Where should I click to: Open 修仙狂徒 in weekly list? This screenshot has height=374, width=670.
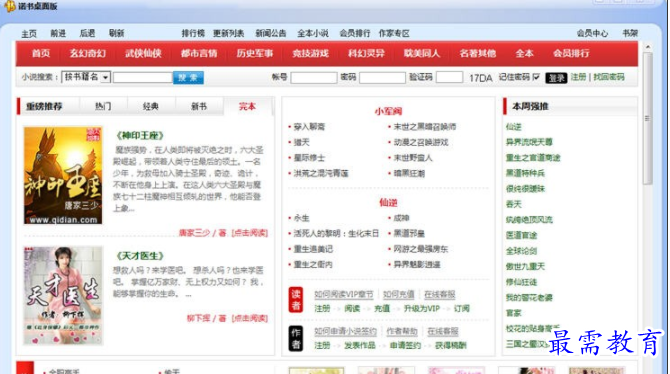(521, 282)
